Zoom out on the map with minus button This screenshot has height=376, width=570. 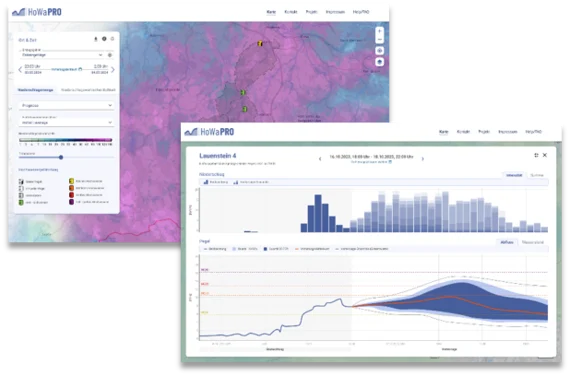tap(380, 39)
